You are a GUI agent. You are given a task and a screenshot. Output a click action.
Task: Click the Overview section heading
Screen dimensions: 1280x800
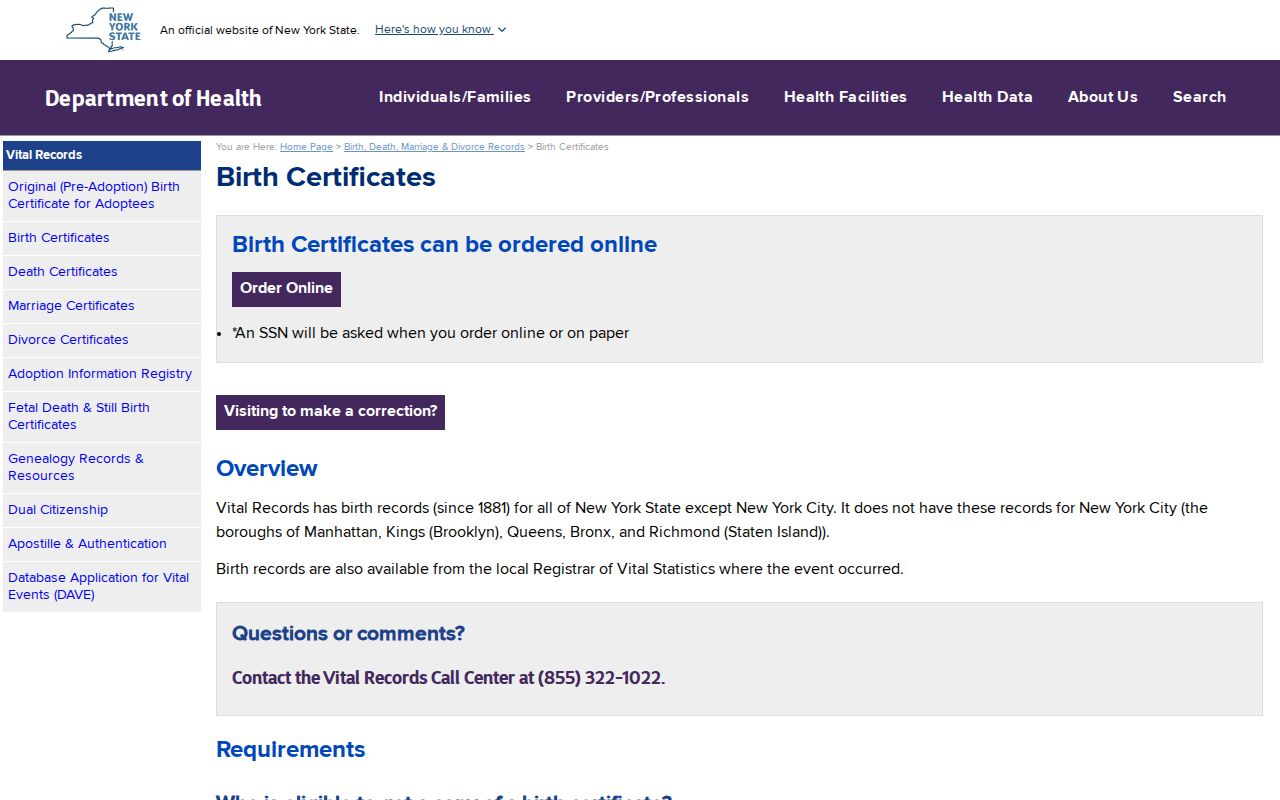click(267, 469)
